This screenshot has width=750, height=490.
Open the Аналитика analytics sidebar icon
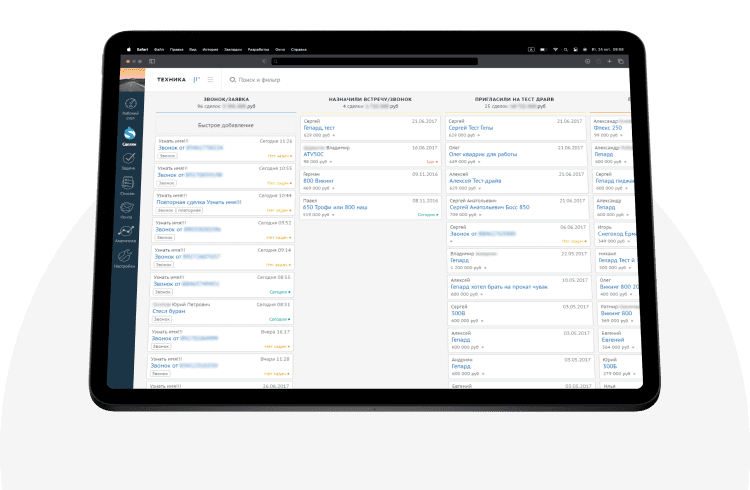[x=126, y=231]
